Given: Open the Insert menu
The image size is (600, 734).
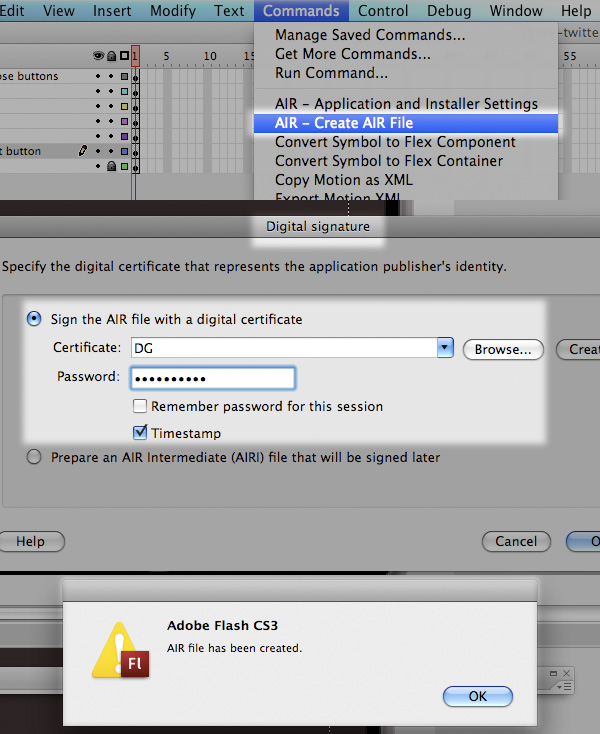Looking at the screenshot, I should coord(112,11).
